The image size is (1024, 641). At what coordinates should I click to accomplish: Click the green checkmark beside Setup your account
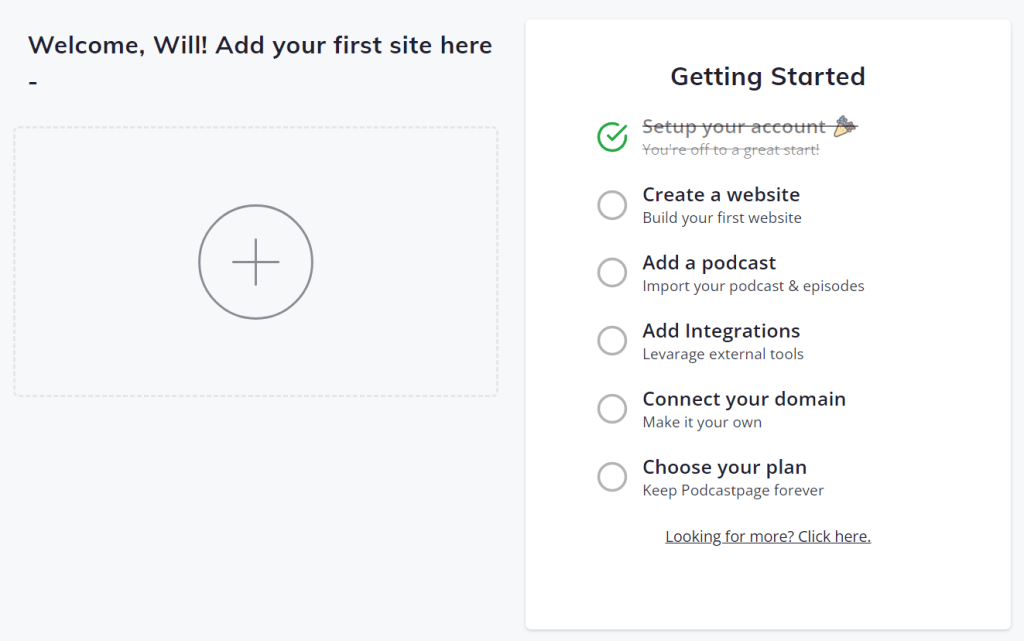click(x=612, y=136)
